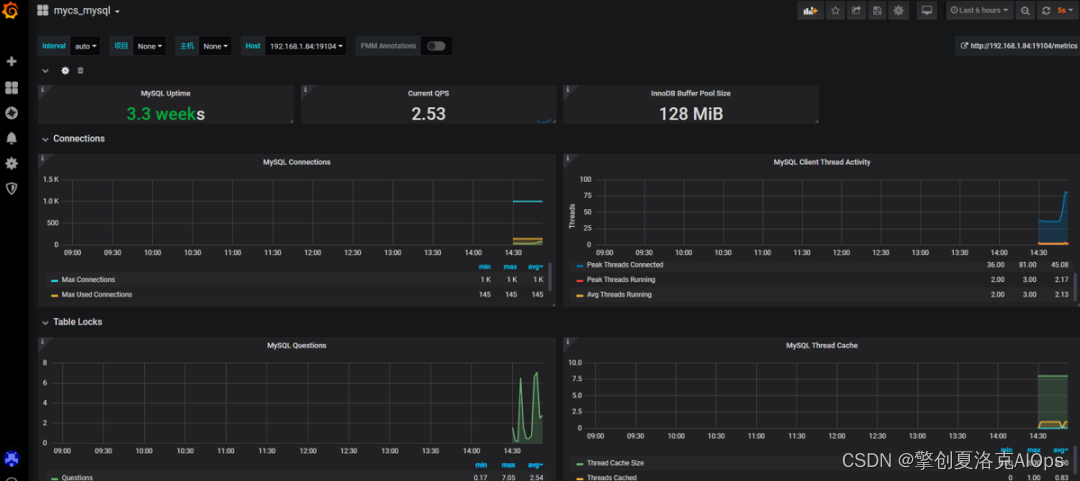Viewport: 1080px width, 481px height.
Task: Open the Current QPS panel title menu
Action: tap(428, 93)
